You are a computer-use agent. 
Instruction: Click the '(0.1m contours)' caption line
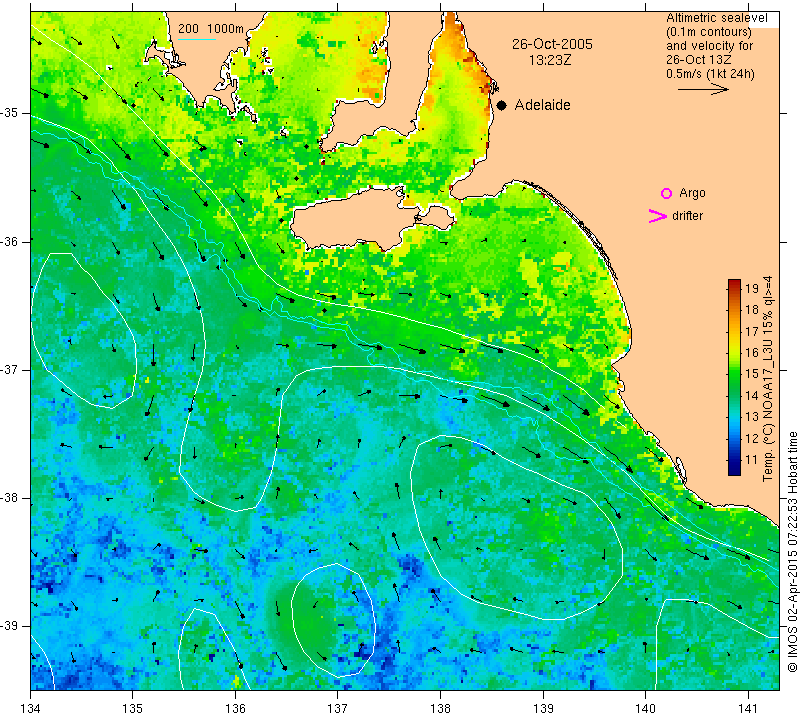[709, 32]
